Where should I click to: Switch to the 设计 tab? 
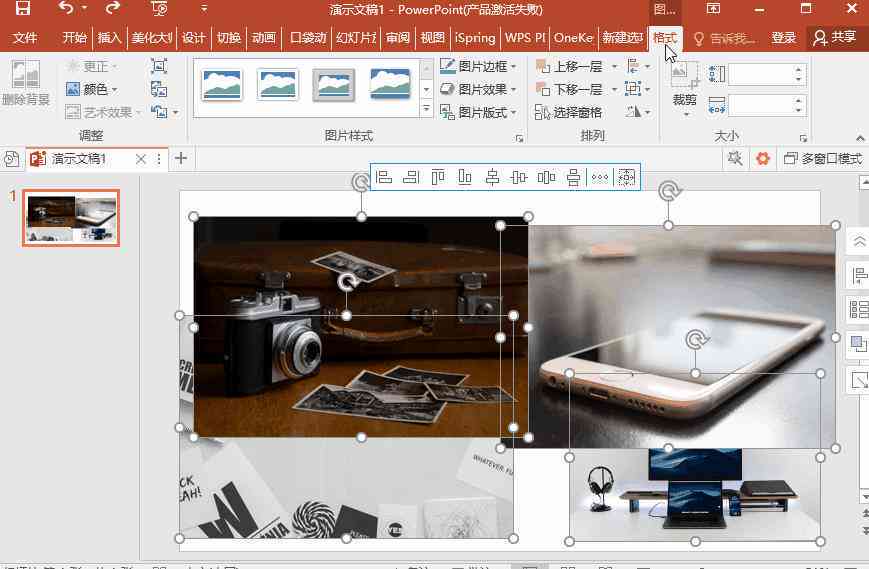193,38
